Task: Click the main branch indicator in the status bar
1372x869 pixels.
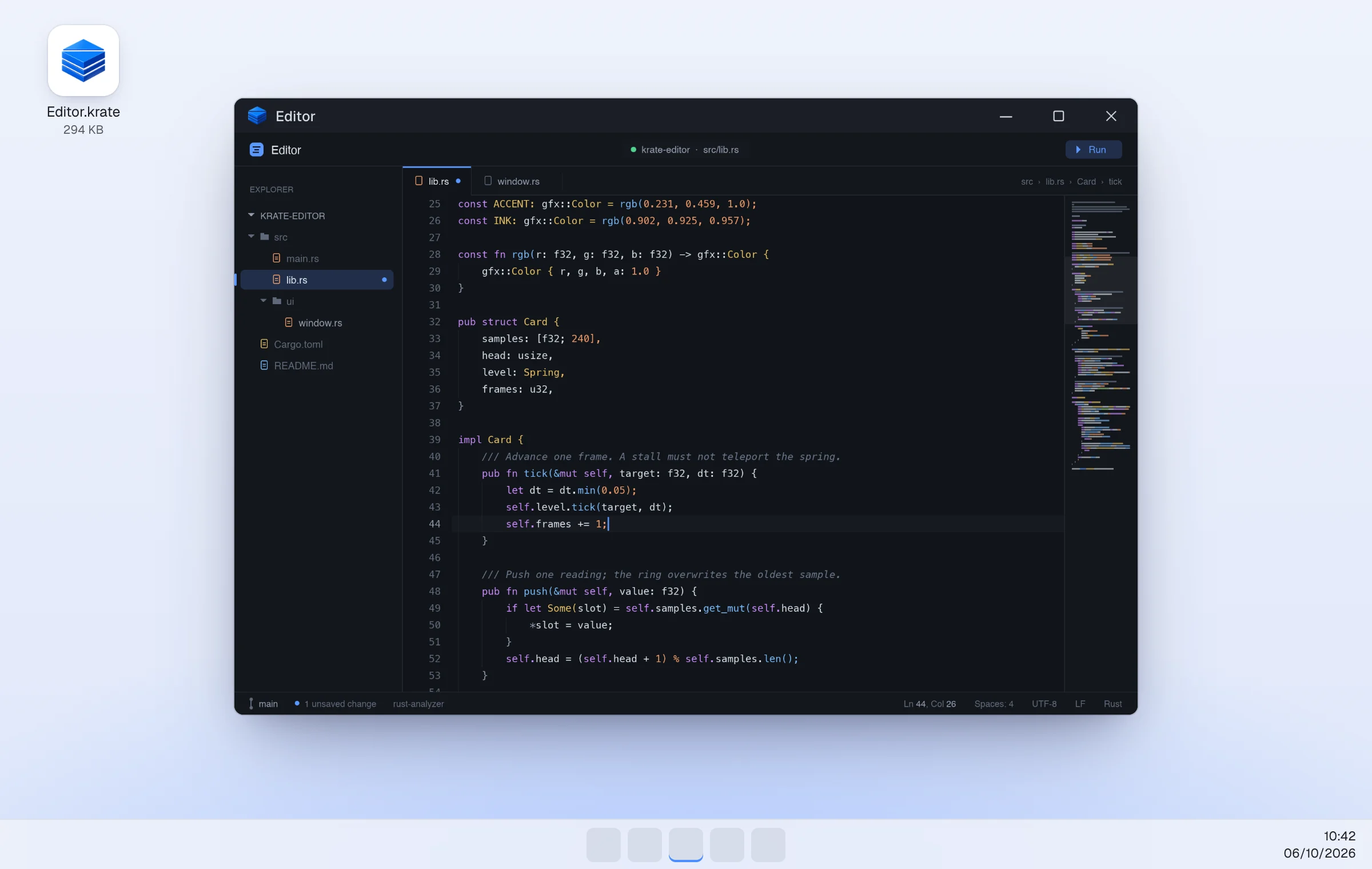Action: [x=263, y=704]
